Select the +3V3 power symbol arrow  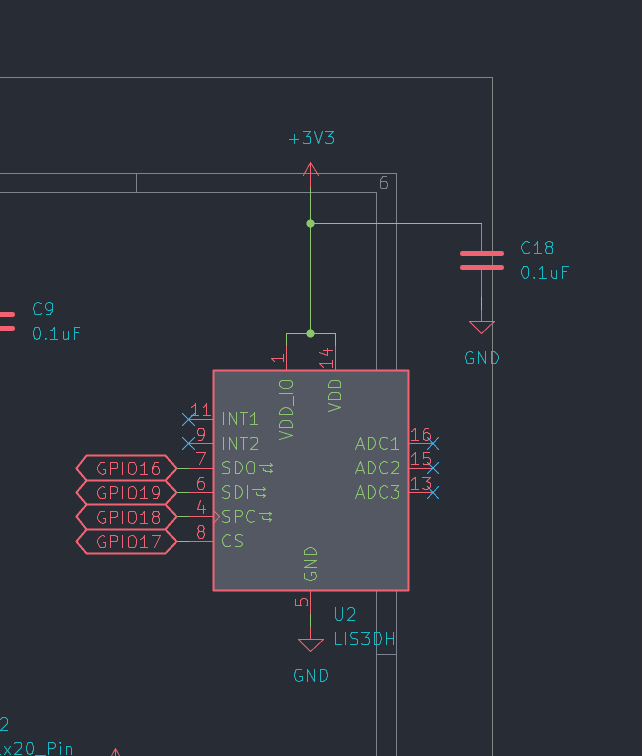click(x=311, y=172)
